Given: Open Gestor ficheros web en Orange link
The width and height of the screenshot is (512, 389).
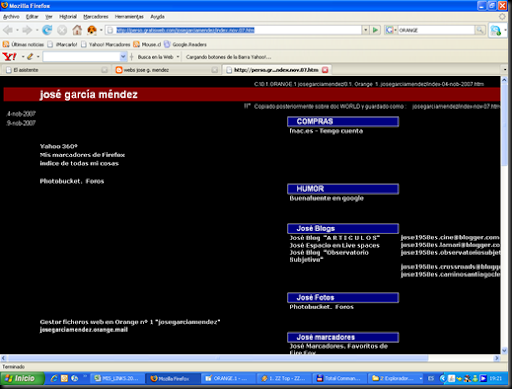Looking at the screenshot, I should pyautogui.click(x=130, y=322).
